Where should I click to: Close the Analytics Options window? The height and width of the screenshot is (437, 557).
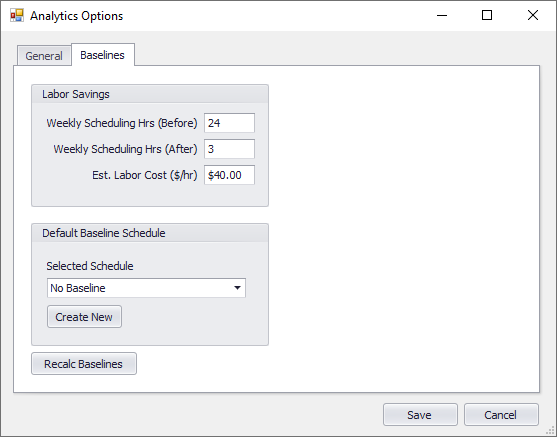pyautogui.click(x=533, y=15)
